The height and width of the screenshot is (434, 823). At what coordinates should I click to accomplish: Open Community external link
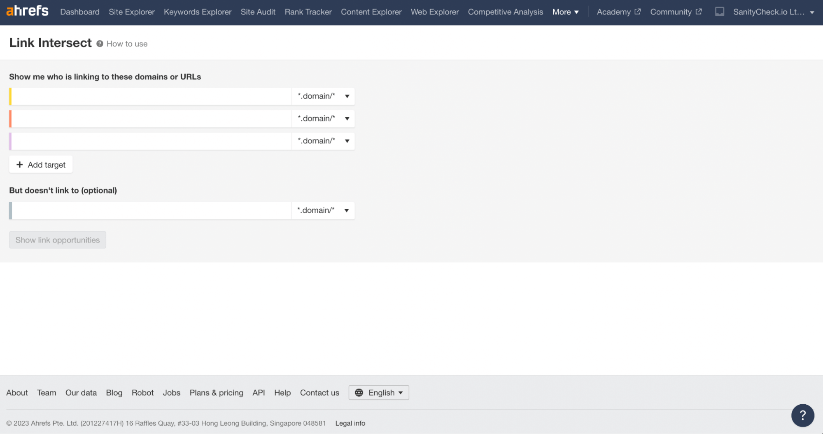pyautogui.click(x=675, y=12)
